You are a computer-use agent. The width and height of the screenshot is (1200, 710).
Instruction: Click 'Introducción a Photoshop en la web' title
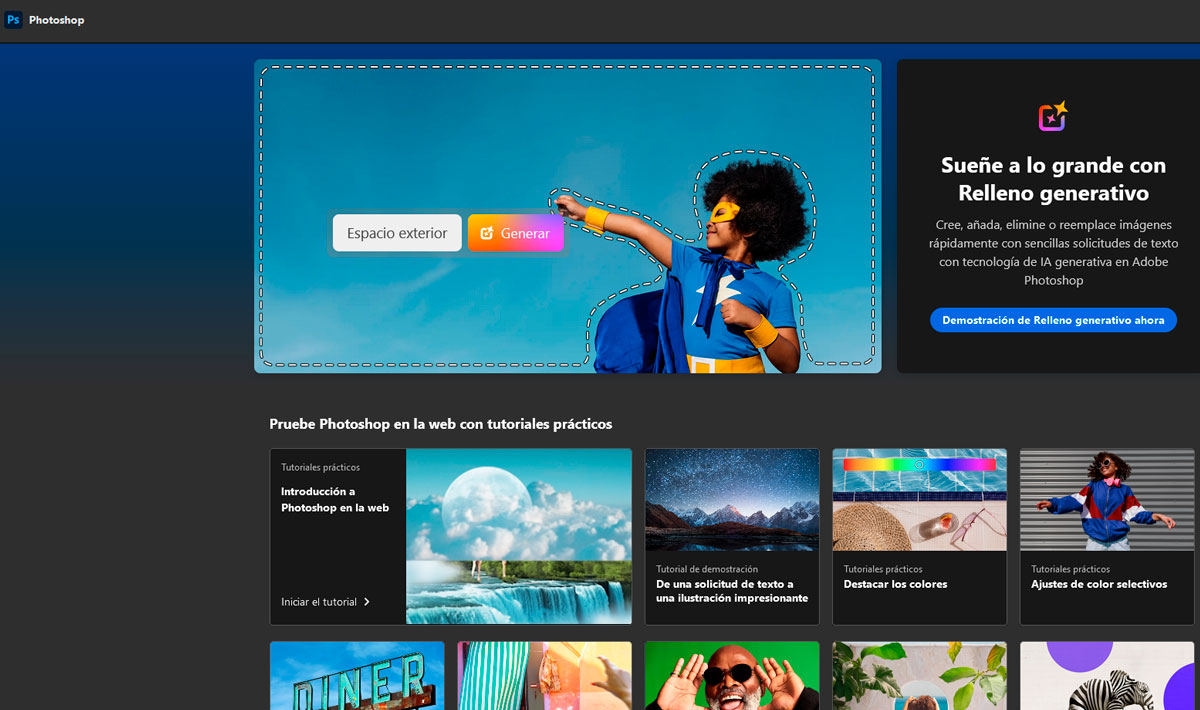[x=335, y=500]
